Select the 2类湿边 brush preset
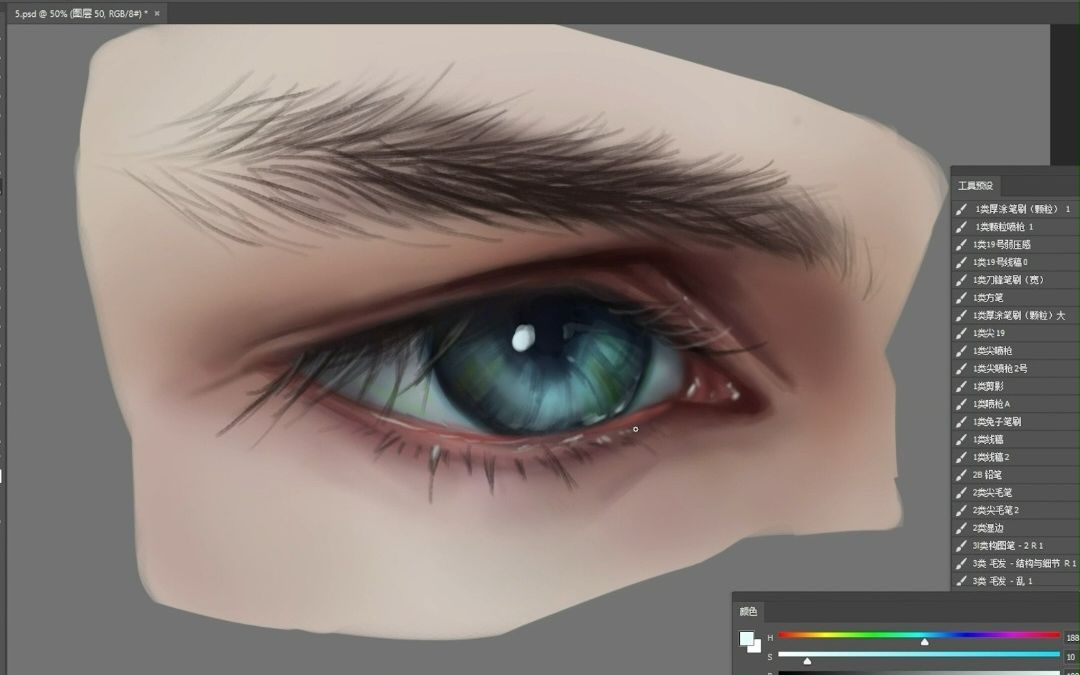 (1016, 528)
